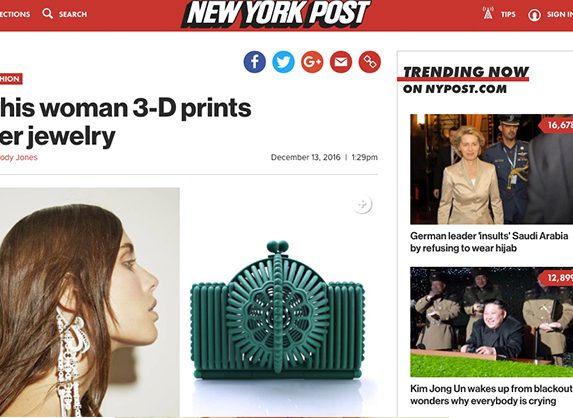Image resolution: width=573 pixels, height=418 pixels.
Task: View the woman with earring photo
Action: (x=90, y=303)
